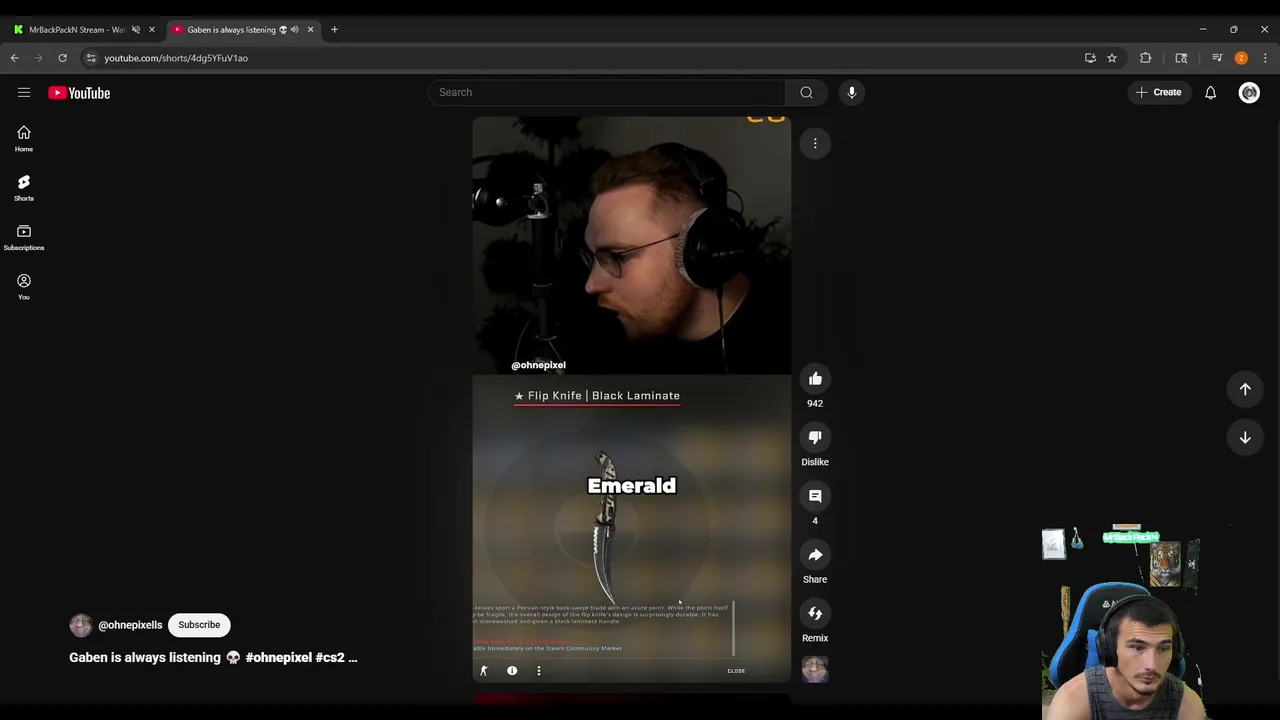View site information icon
Image resolution: width=1280 pixels, height=720 pixels.
coord(91,58)
